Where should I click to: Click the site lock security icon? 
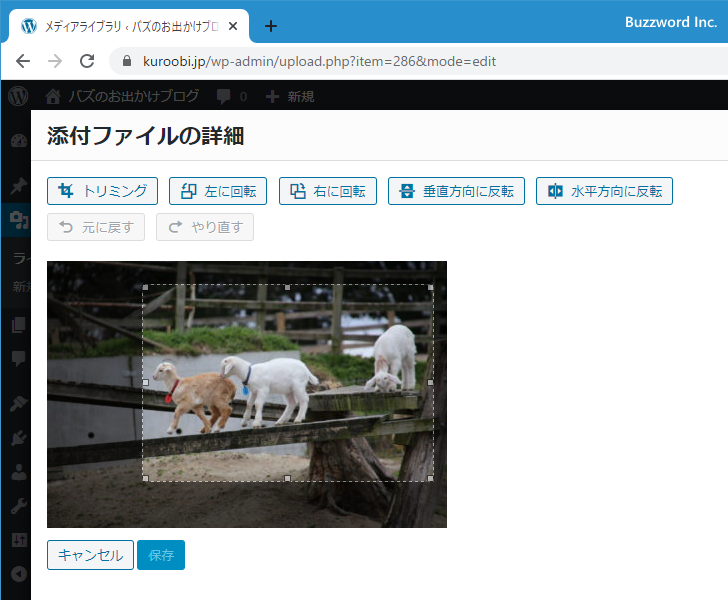[127, 61]
